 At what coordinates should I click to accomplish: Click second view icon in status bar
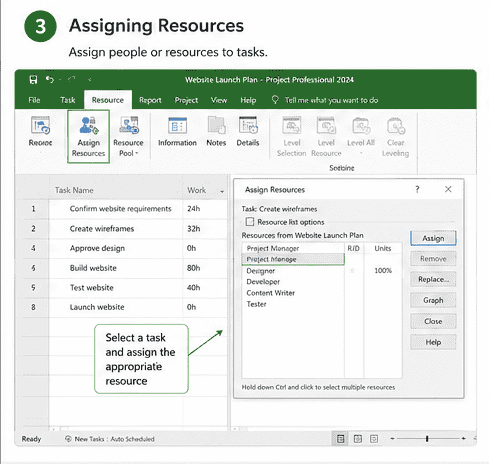pos(358,439)
